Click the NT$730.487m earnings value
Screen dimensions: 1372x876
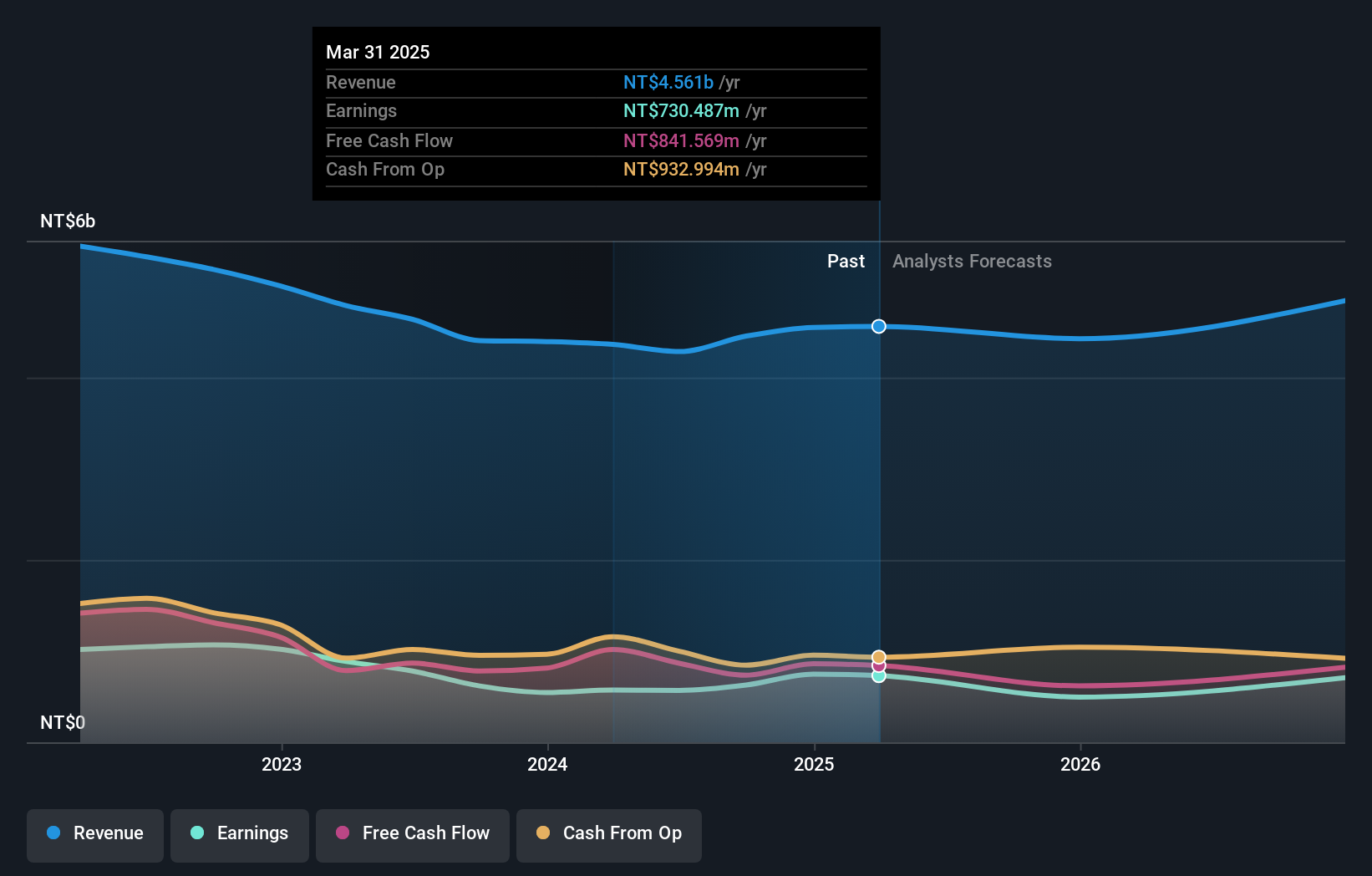[681, 110]
